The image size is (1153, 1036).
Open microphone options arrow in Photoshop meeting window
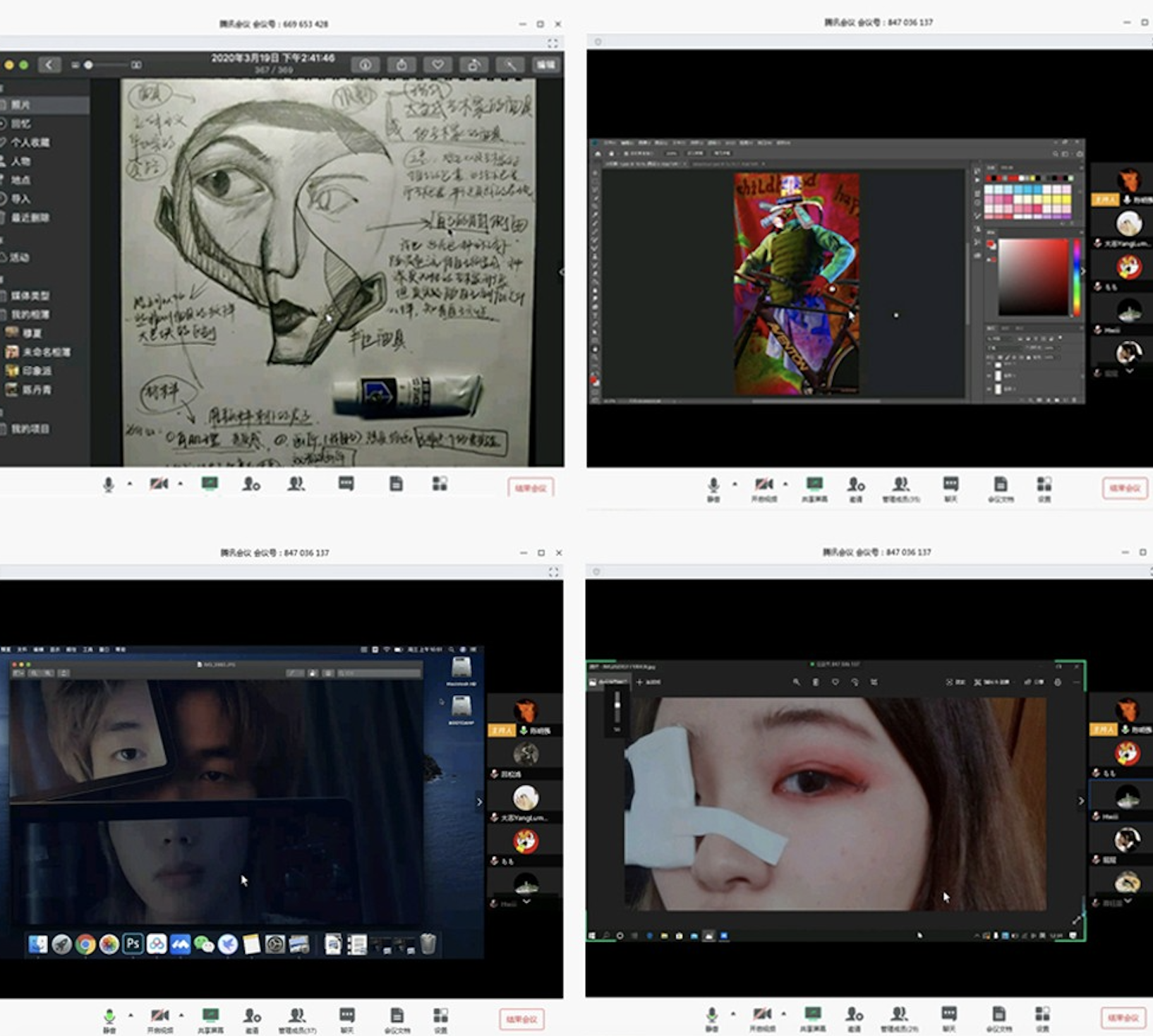tap(735, 484)
